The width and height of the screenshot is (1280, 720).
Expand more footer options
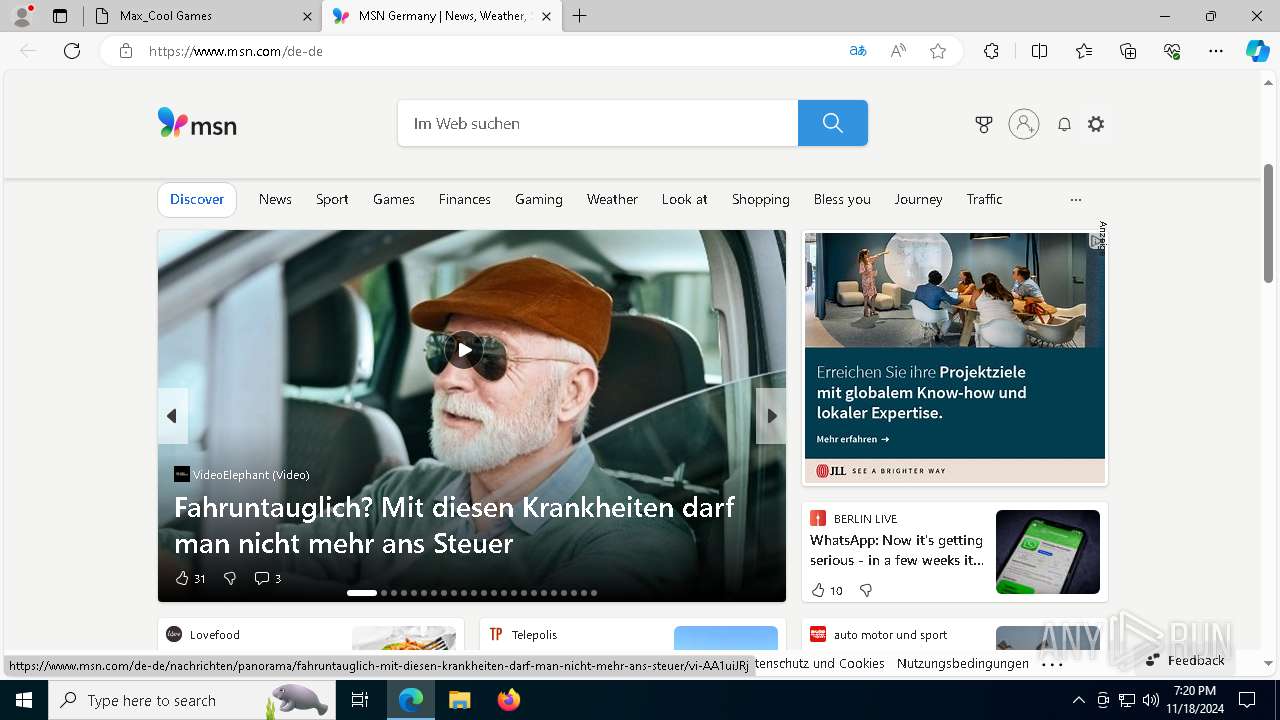(x=1052, y=664)
